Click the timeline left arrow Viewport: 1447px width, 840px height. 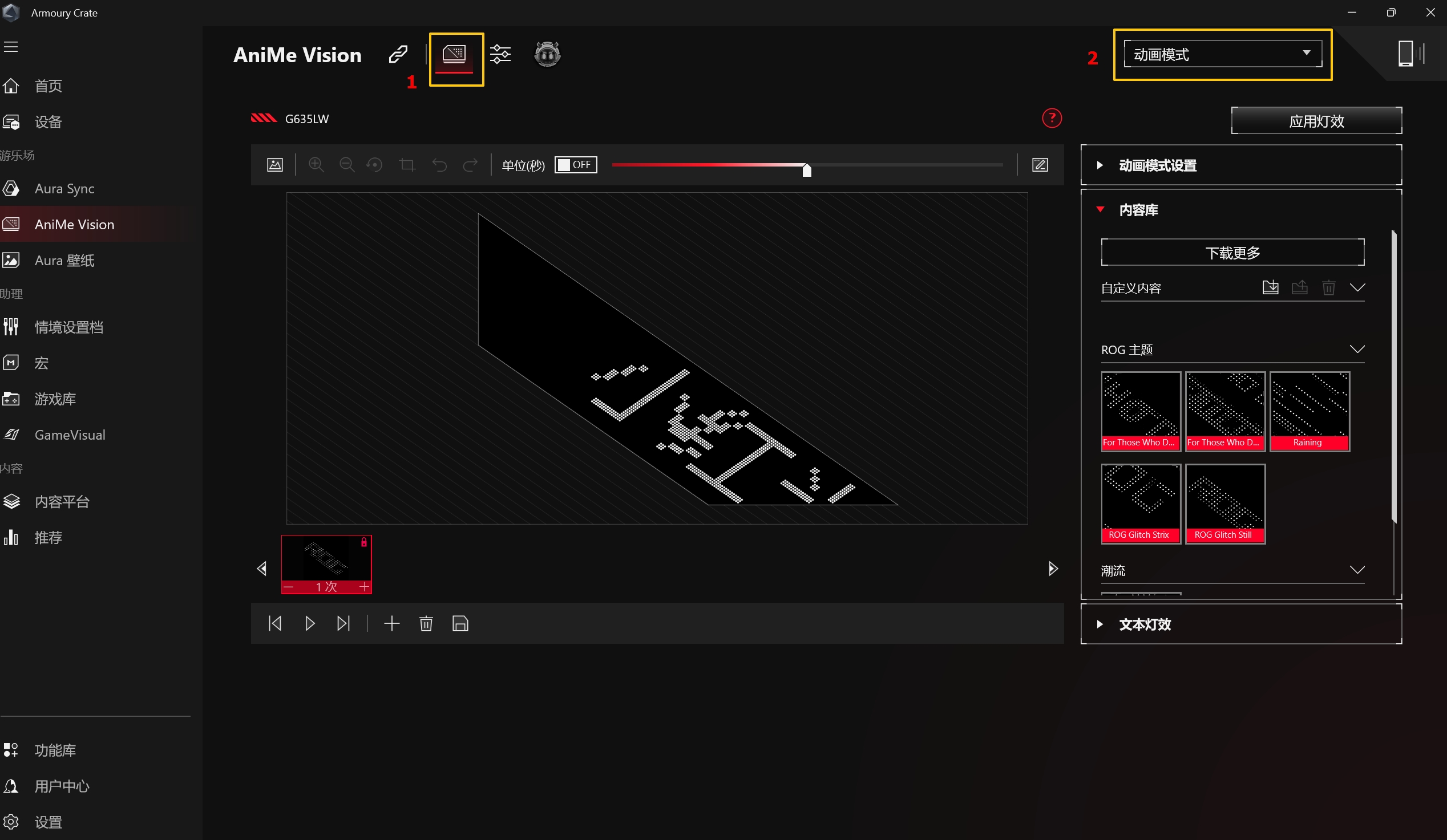tap(262, 569)
